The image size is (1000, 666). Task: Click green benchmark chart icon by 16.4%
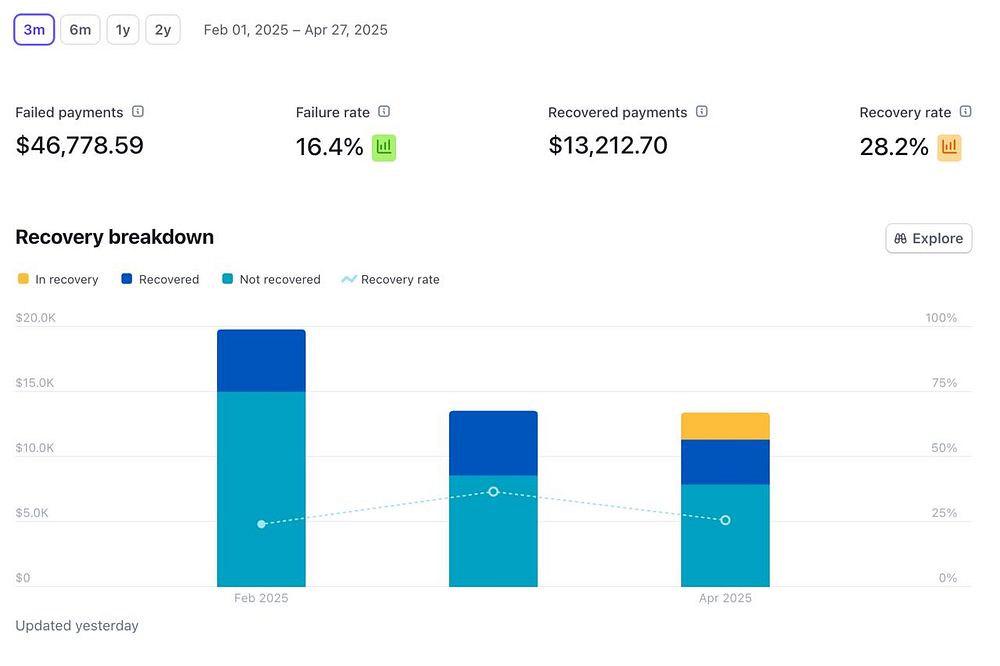pyautogui.click(x=384, y=147)
